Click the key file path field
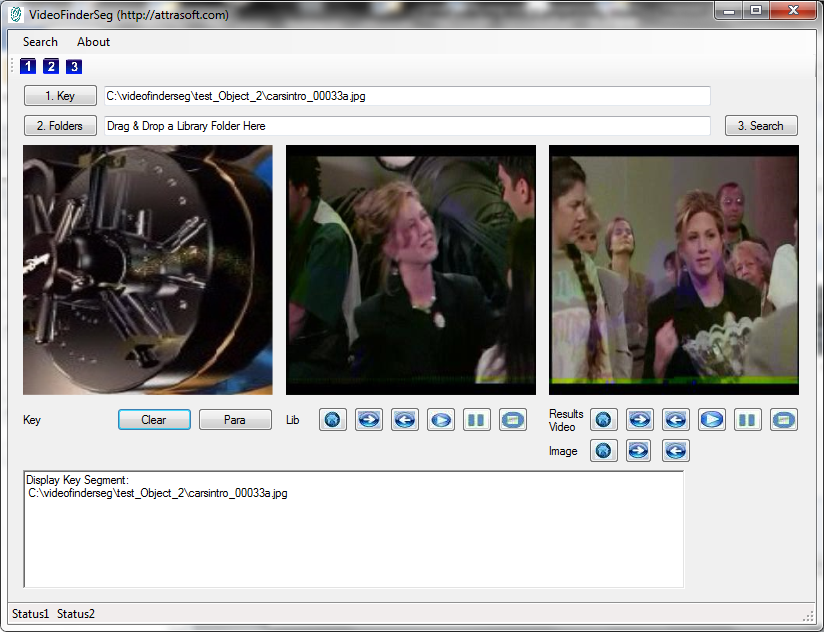 (x=407, y=96)
